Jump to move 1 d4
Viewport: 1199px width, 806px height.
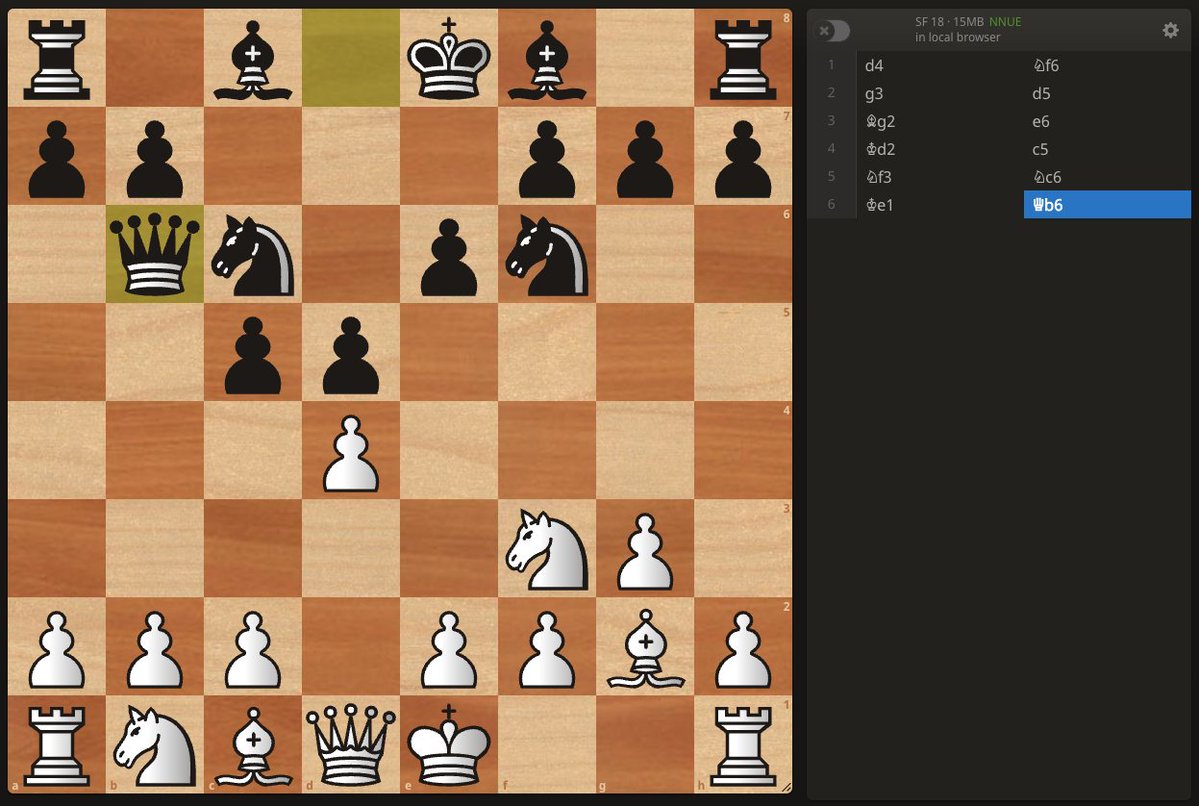(940, 65)
